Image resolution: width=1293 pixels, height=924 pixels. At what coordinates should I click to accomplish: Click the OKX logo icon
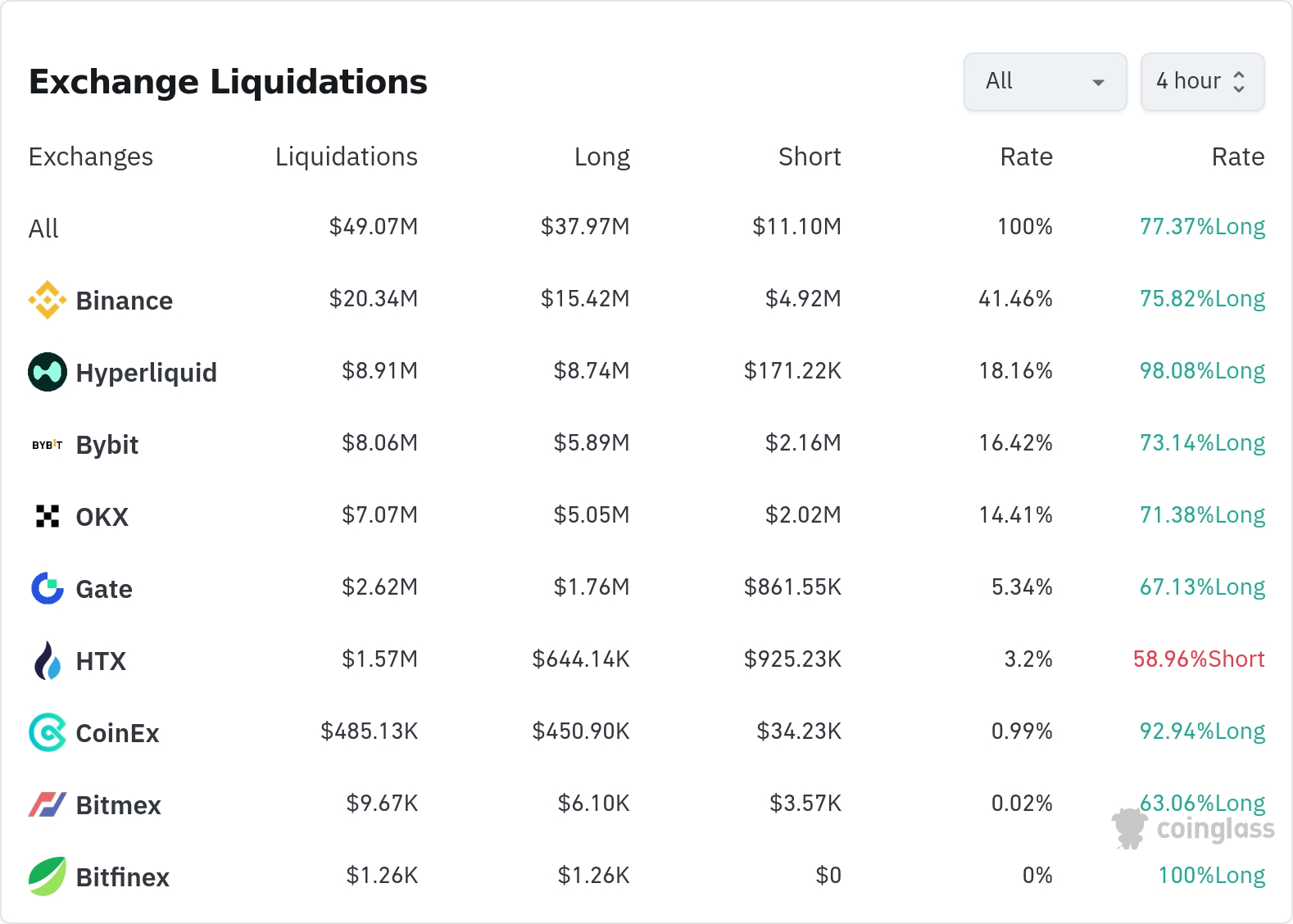click(48, 517)
